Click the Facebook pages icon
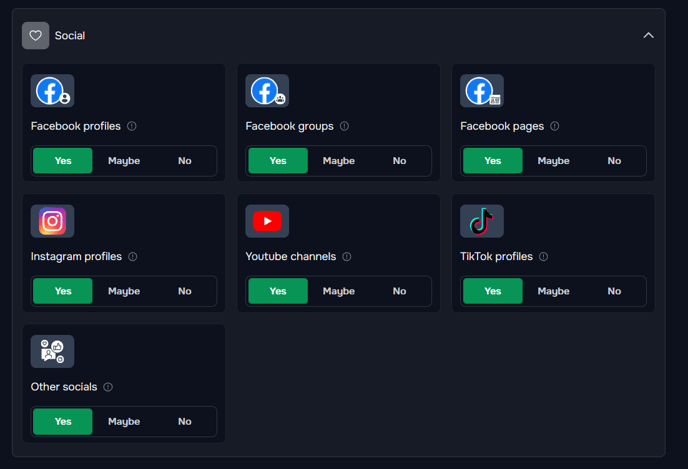The height and width of the screenshot is (469, 688). tap(482, 91)
